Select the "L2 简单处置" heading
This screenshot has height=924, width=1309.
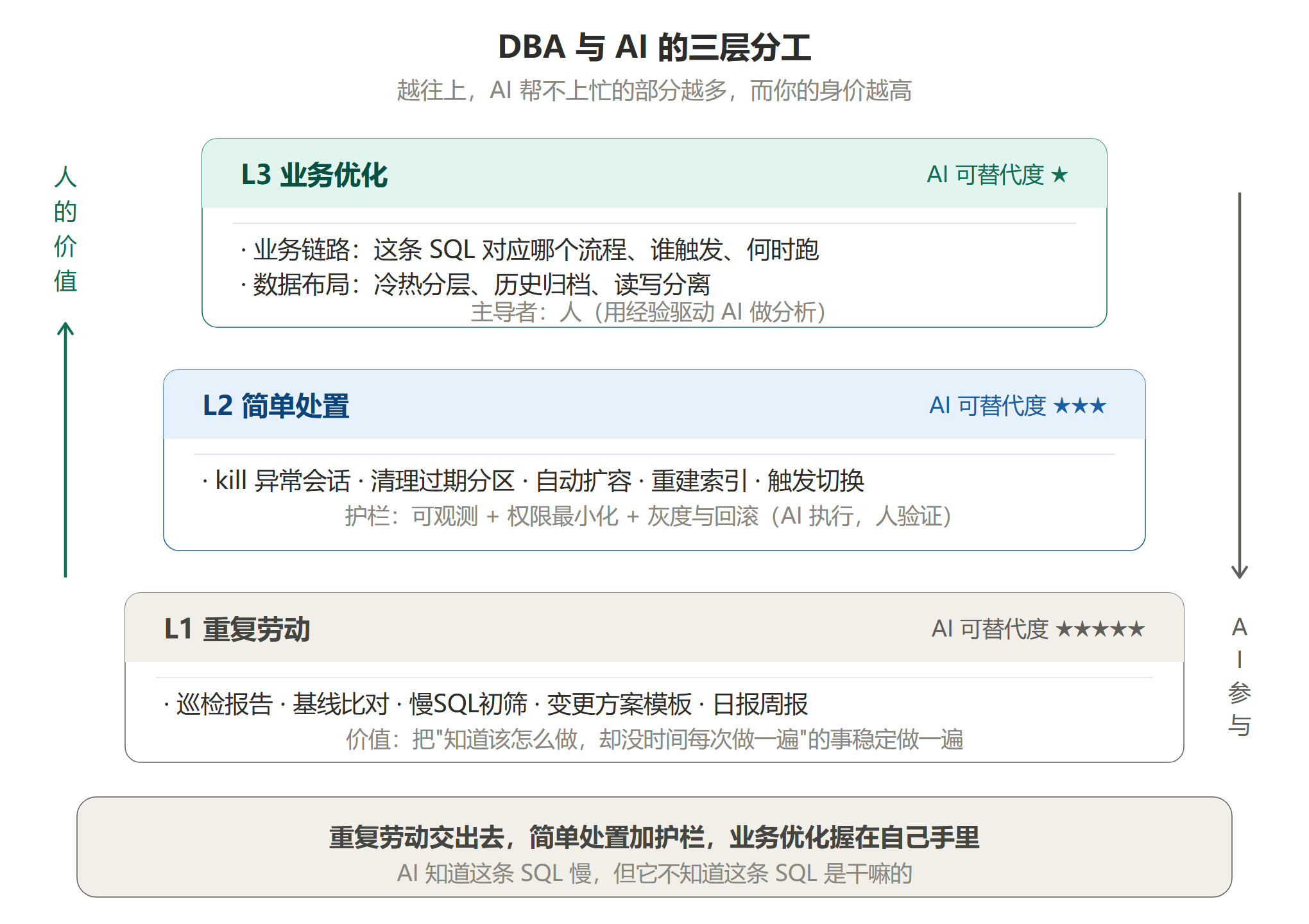[x=276, y=406]
